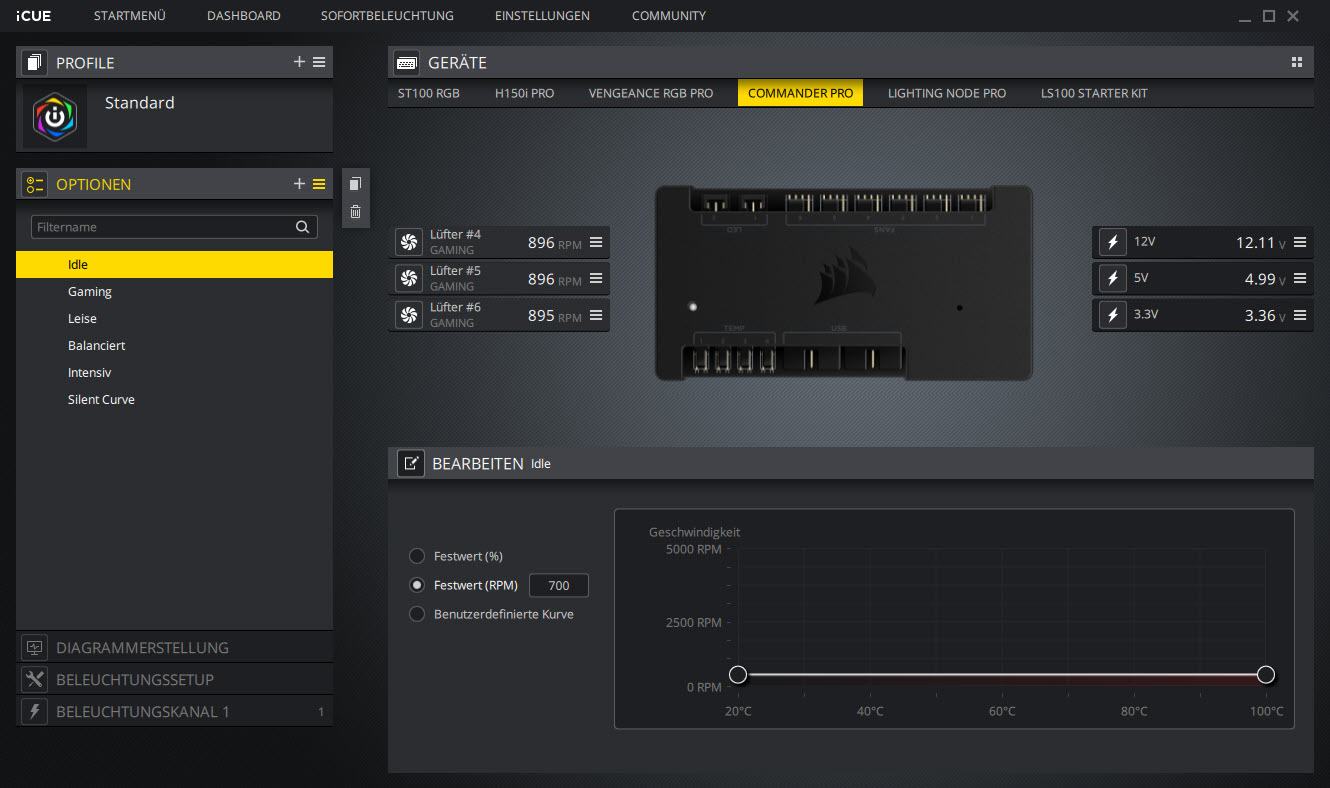Screen dimensions: 1330x788
Task: Click the lightning icon beside BELEUCHTUNGSKANAL 1
Action: pos(35,711)
